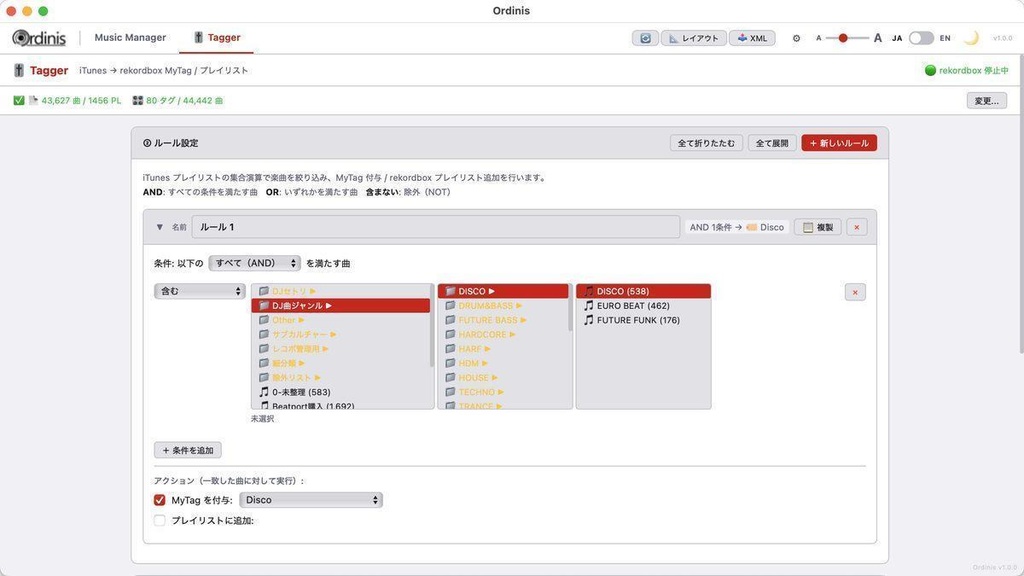Expand the HARF folder arrow

(x=487, y=349)
